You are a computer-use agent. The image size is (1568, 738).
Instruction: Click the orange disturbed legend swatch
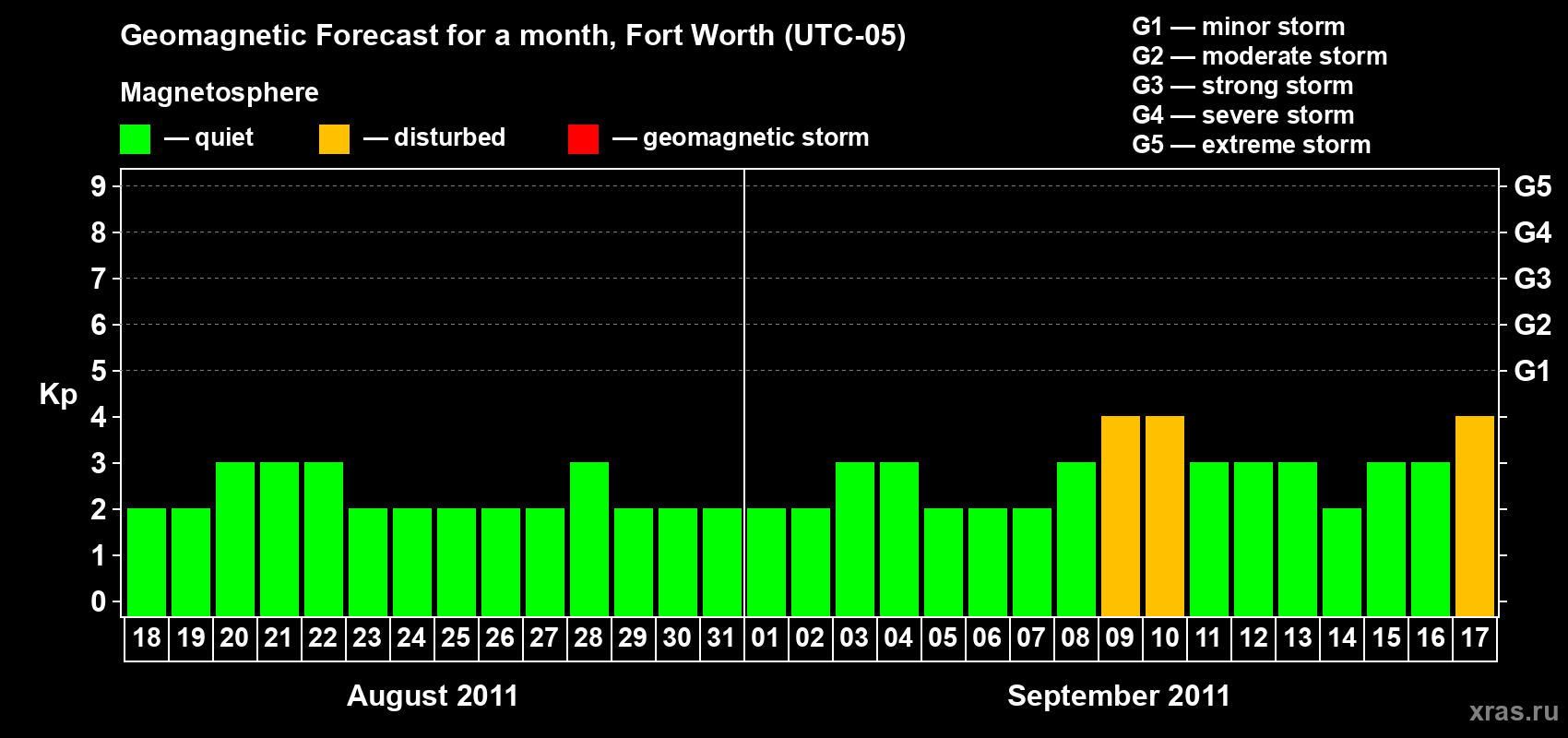(x=335, y=139)
